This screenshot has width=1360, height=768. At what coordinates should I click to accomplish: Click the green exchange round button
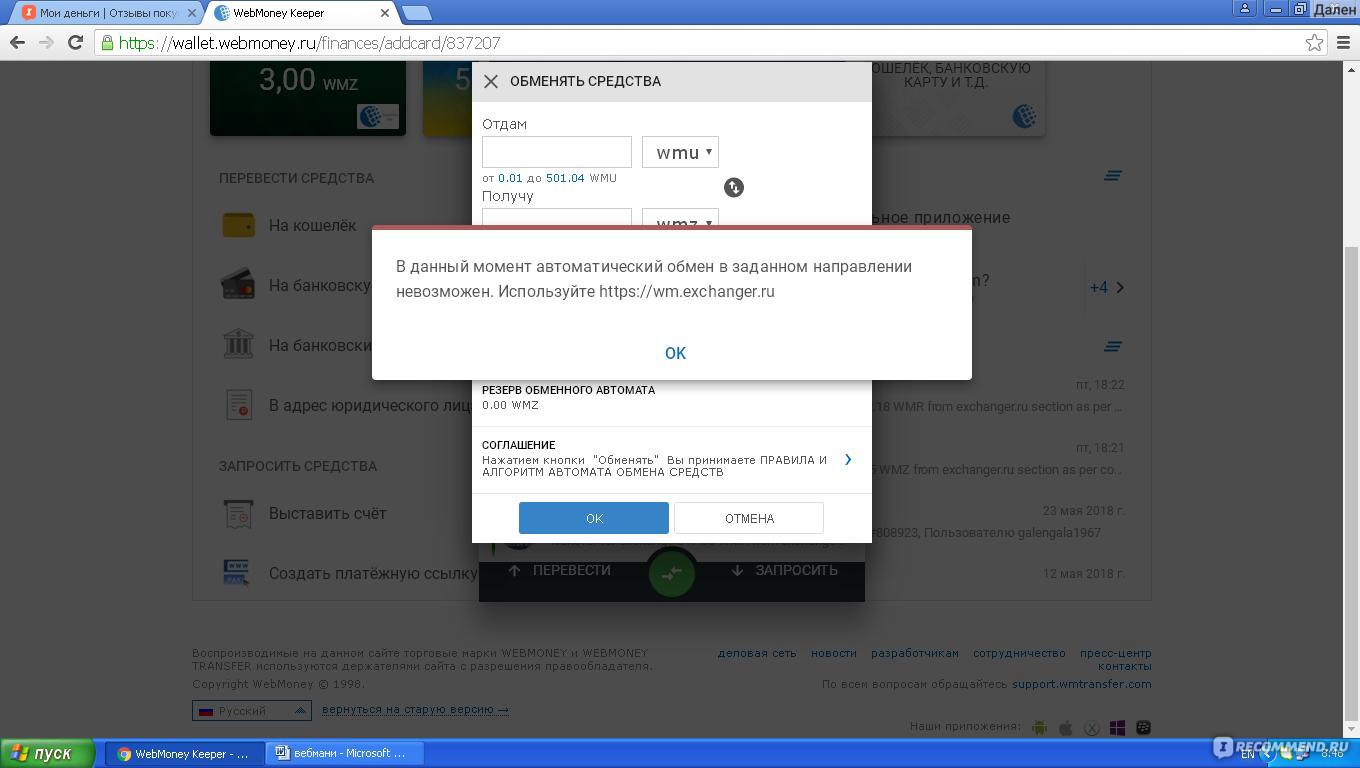[x=671, y=573]
